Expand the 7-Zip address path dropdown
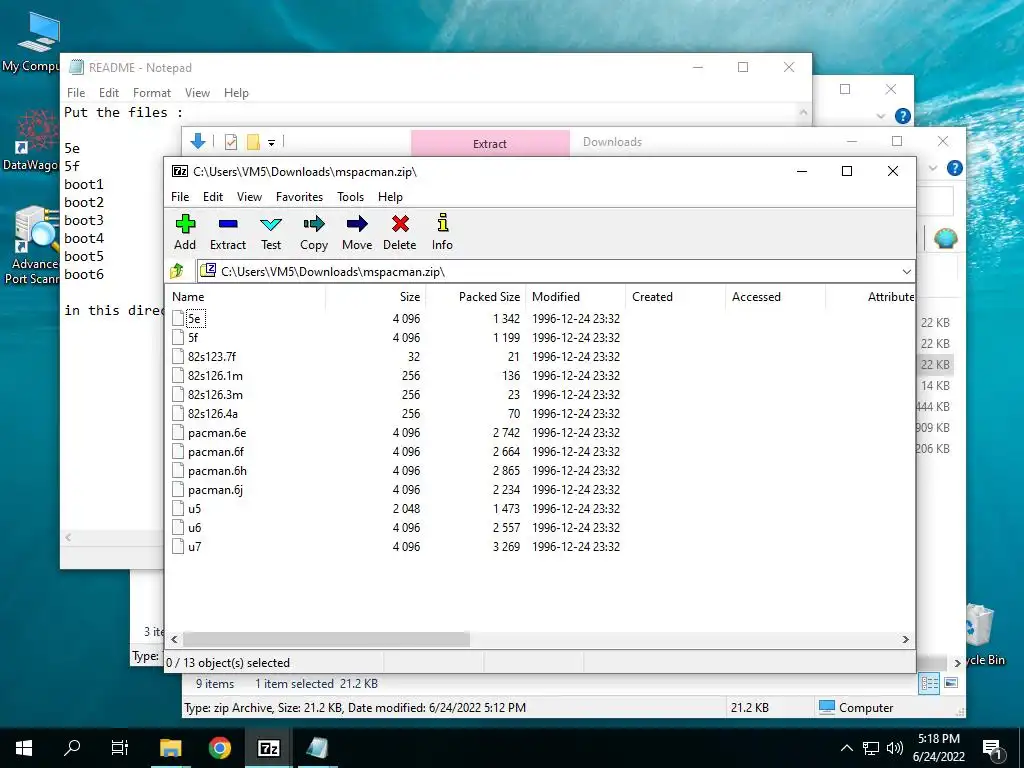The image size is (1024, 768). coord(906,272)
